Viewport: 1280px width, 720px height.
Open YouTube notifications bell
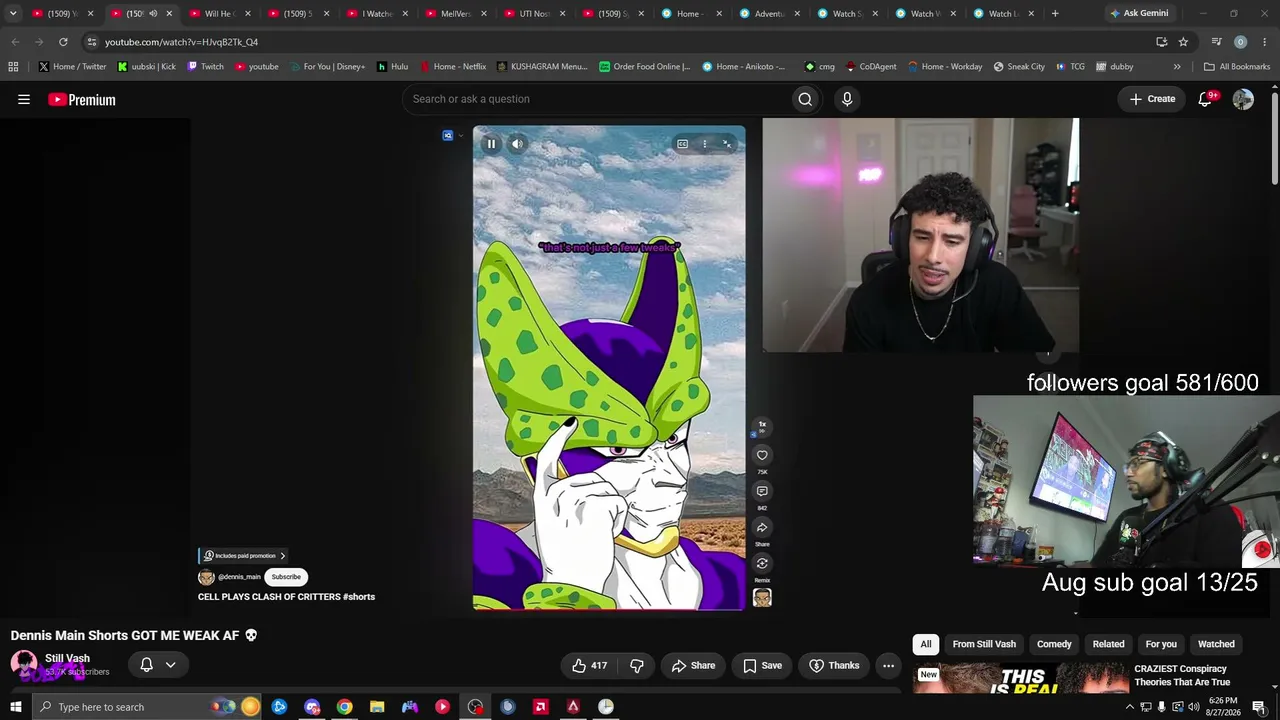1206,99
